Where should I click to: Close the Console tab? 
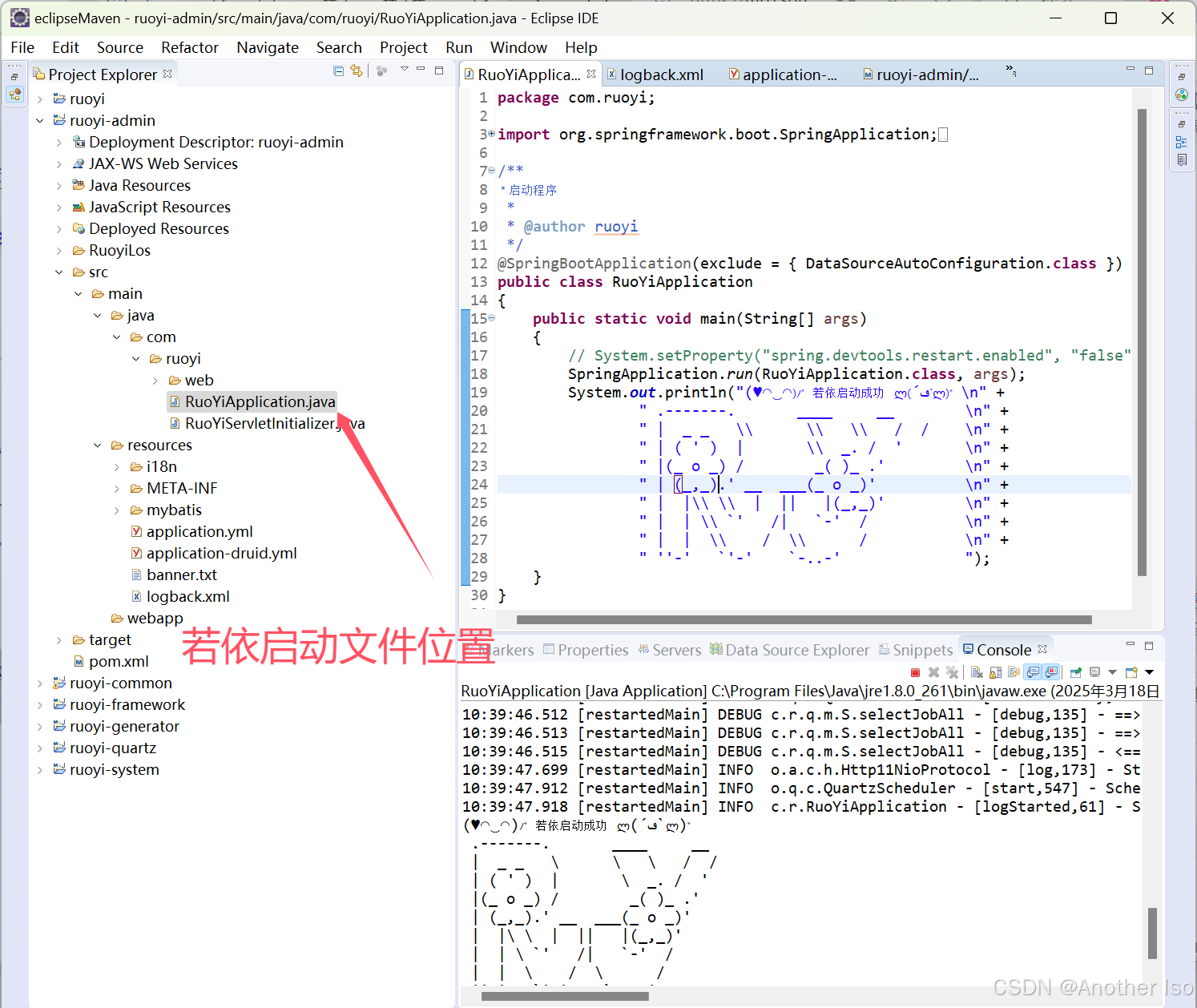[1042, 649]
